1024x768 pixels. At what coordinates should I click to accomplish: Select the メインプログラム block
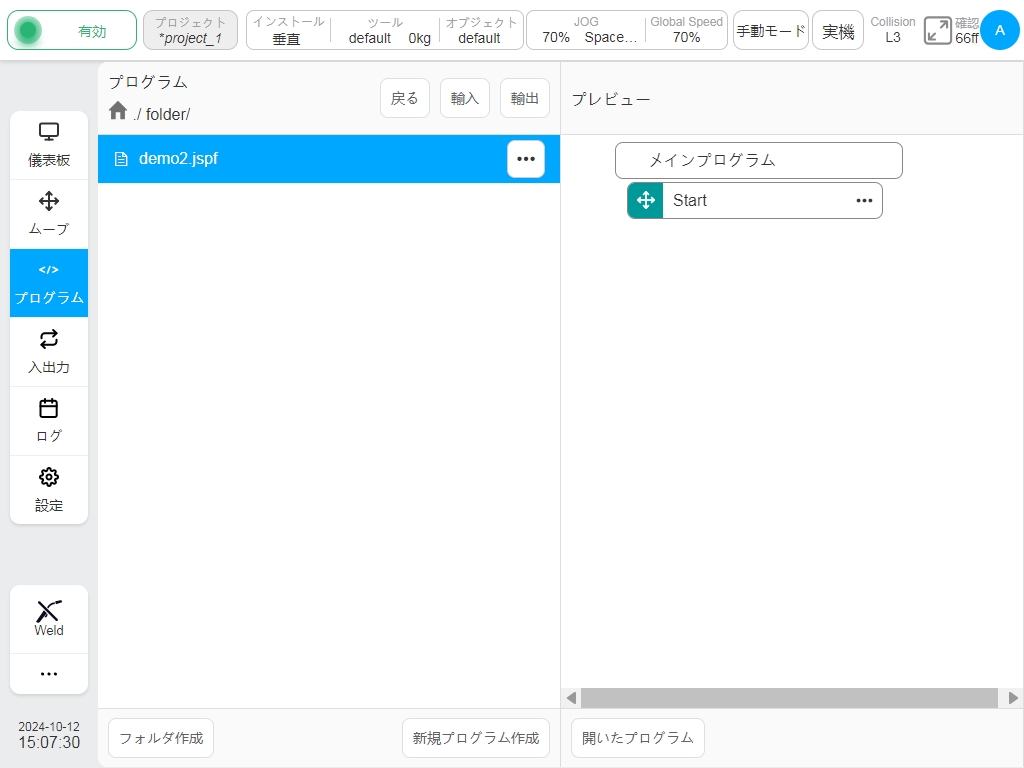click(759, 161)
